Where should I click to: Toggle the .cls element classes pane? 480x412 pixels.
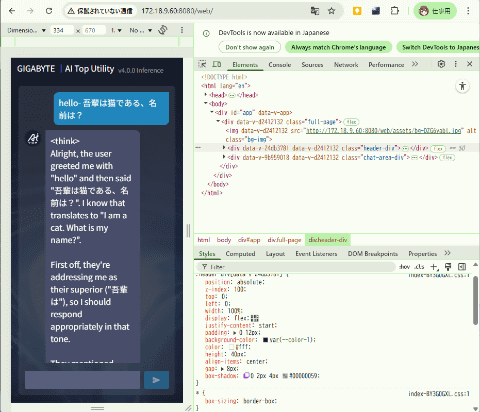coord(419,267)
